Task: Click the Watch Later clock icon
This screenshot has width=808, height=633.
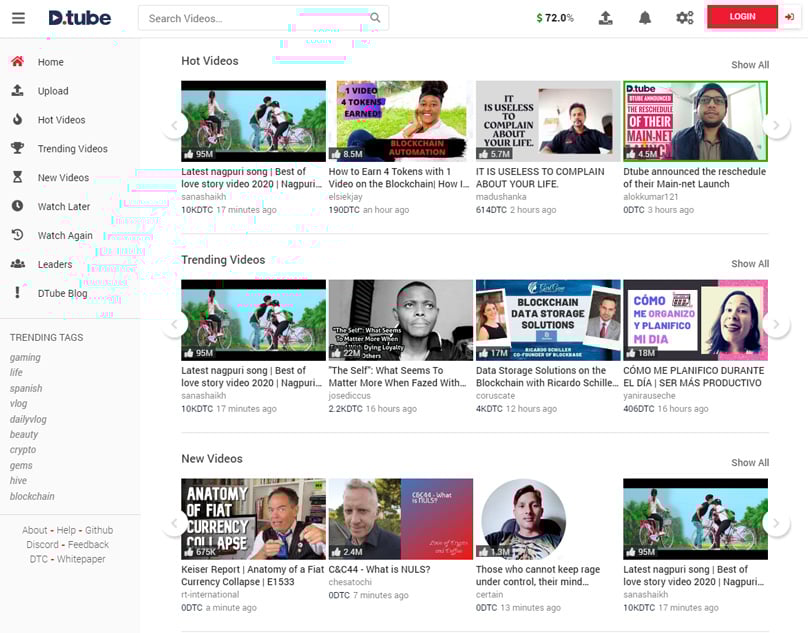Action: pos(18,206)
